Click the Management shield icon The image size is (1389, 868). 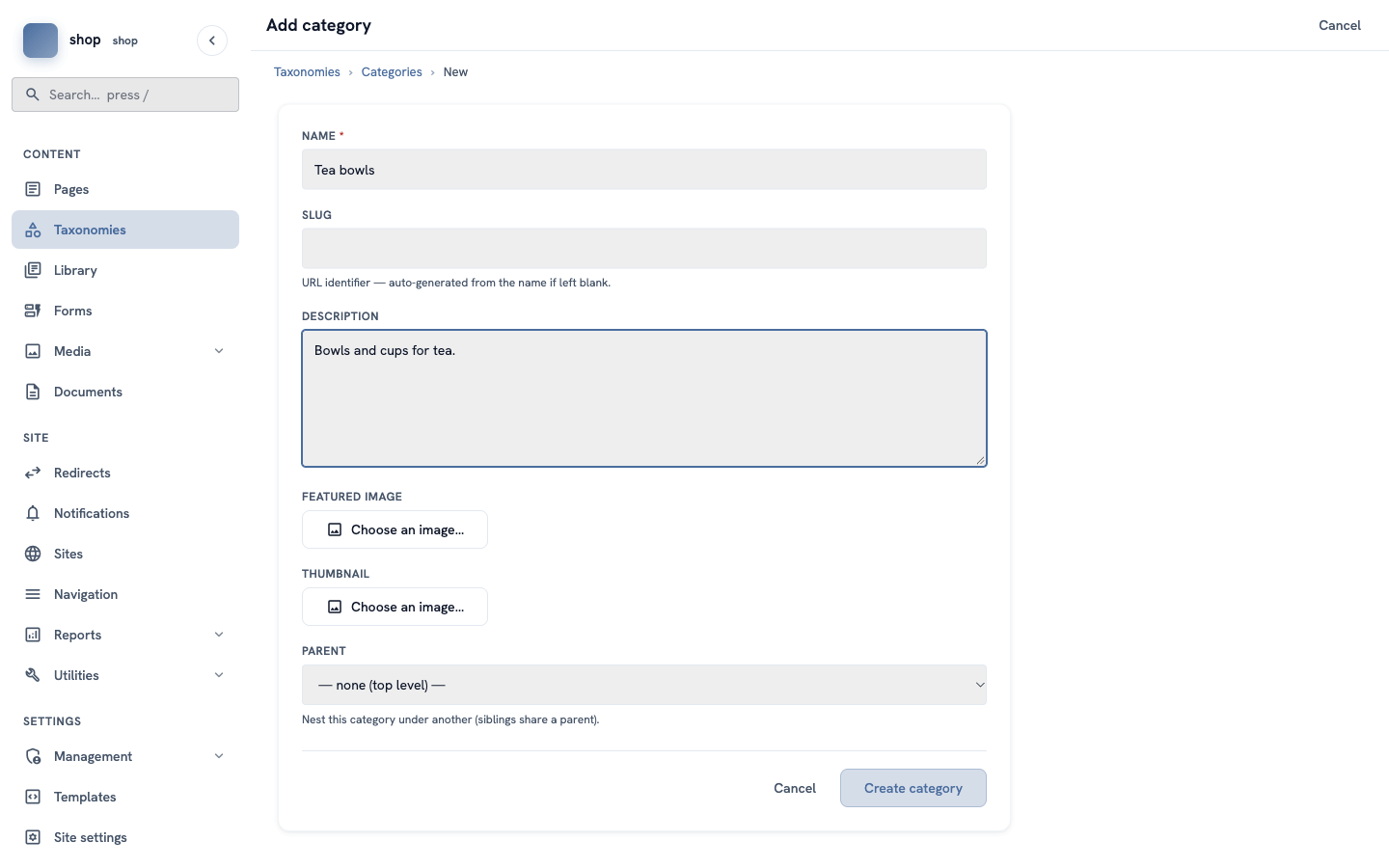(33, 756)
